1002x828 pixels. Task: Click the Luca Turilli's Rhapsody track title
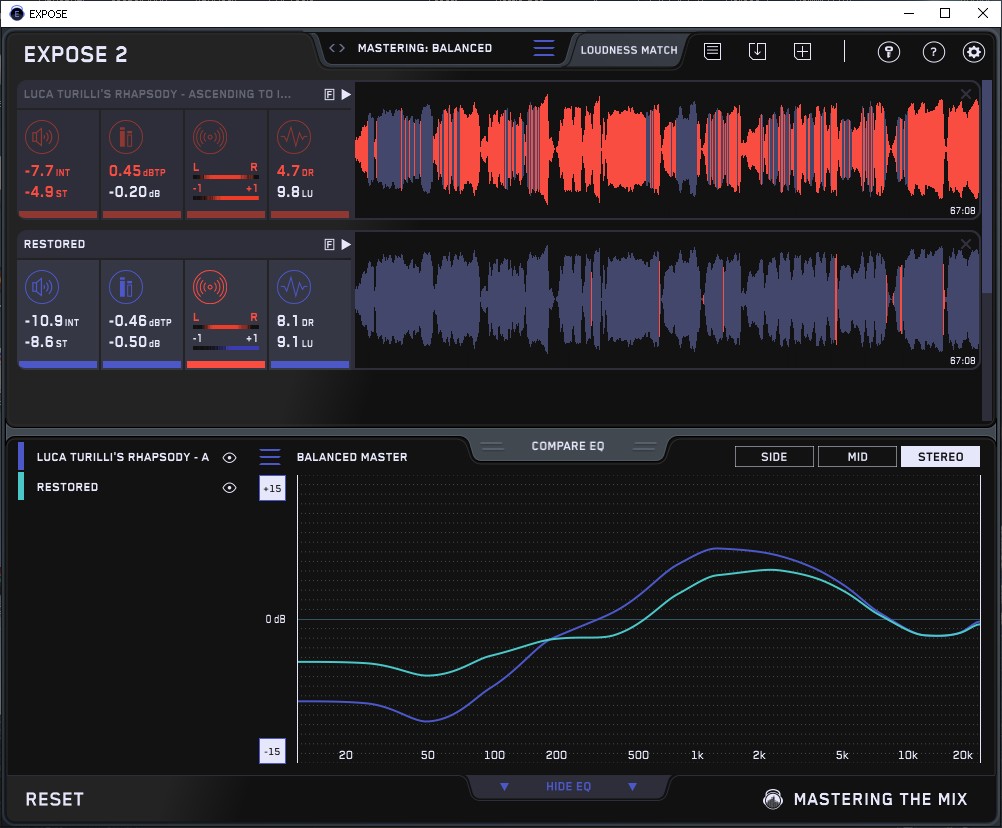pyautogui.click(x=157, y=94)
